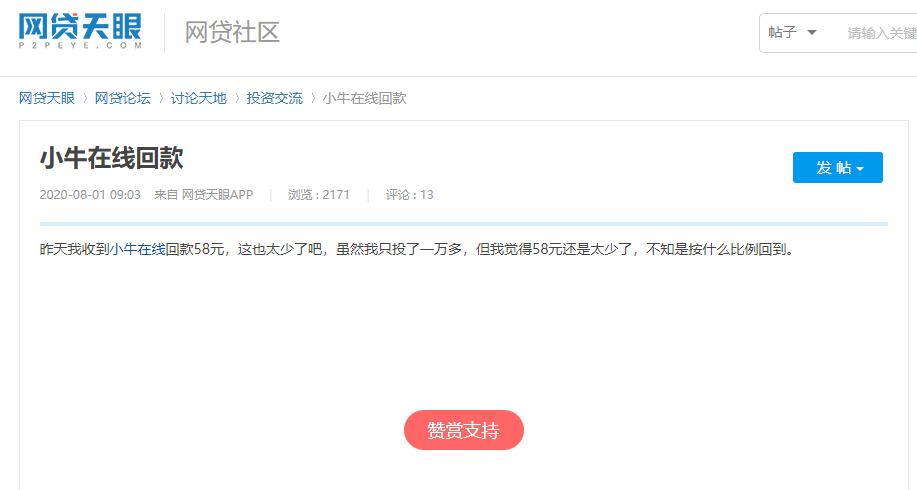
Task: Click the 浏览：2171 view count
Action: tap(319, 195)
